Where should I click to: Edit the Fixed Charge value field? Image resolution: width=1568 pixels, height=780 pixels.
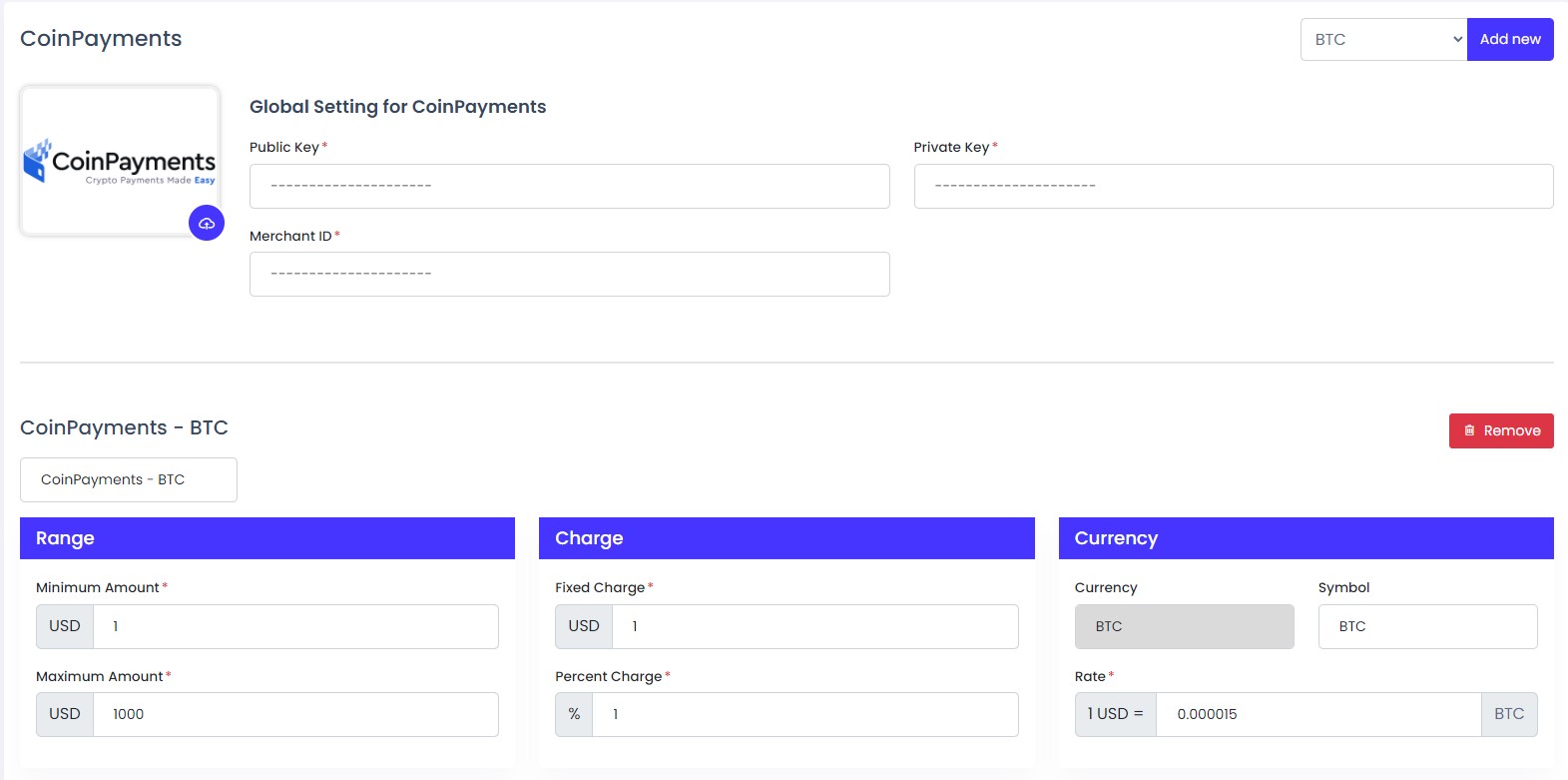pos(814,627)
